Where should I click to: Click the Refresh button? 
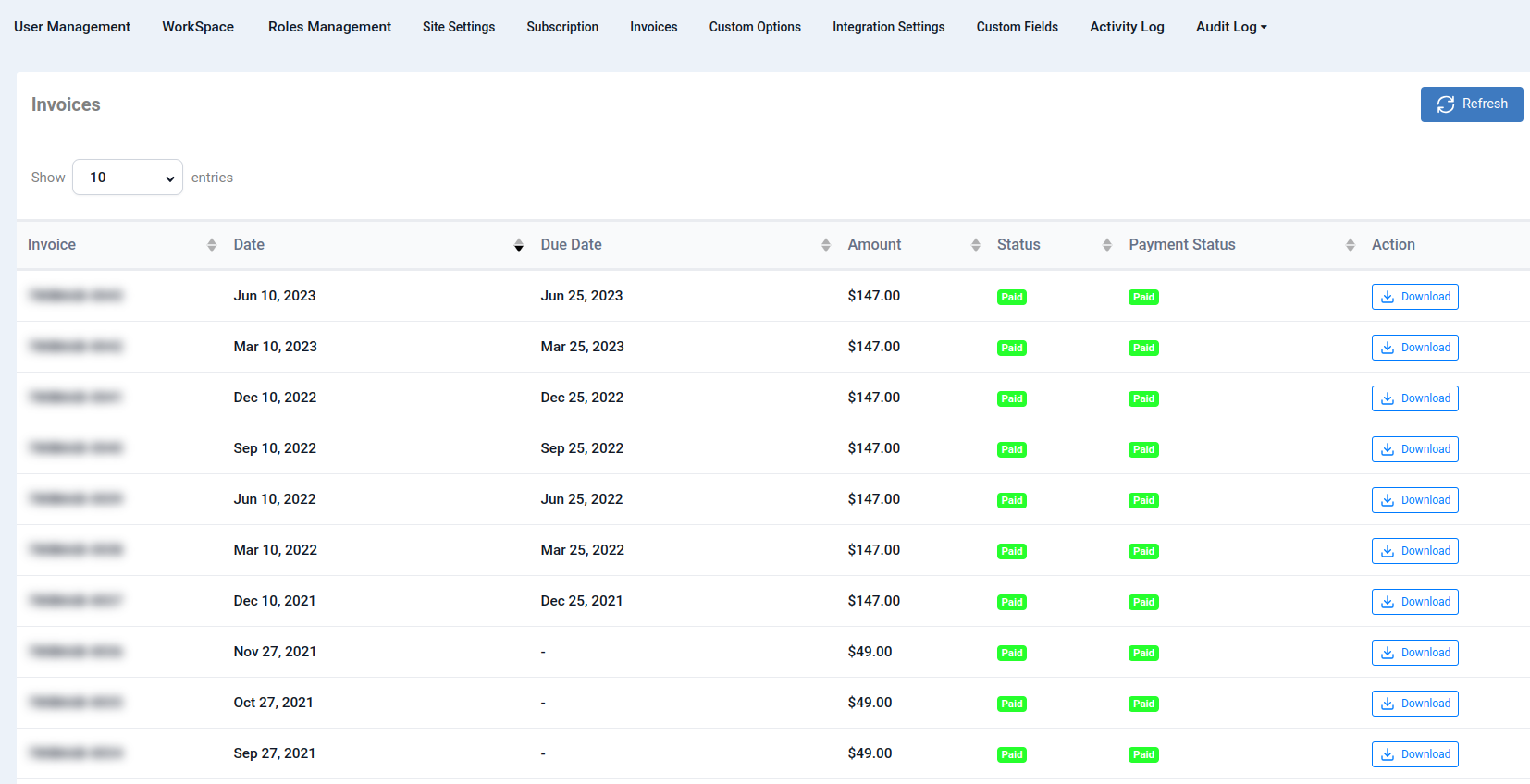point(1472,104)
